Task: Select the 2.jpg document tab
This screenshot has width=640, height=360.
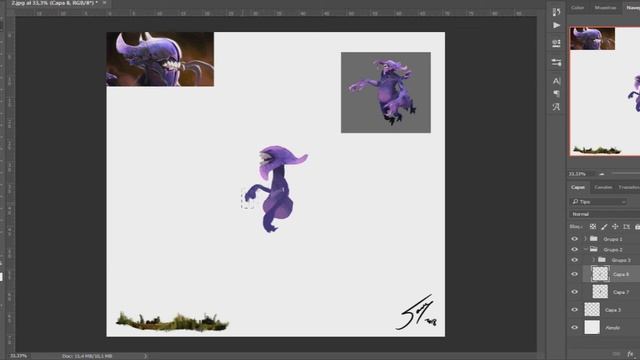Action: pos(54,3)
